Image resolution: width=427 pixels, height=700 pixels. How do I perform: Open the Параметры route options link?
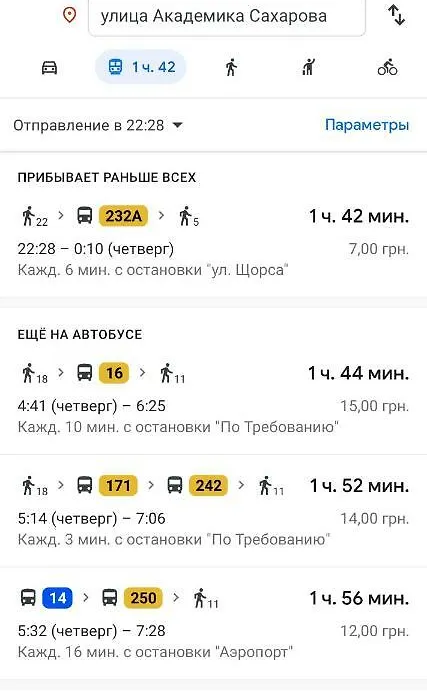[367, 125]
